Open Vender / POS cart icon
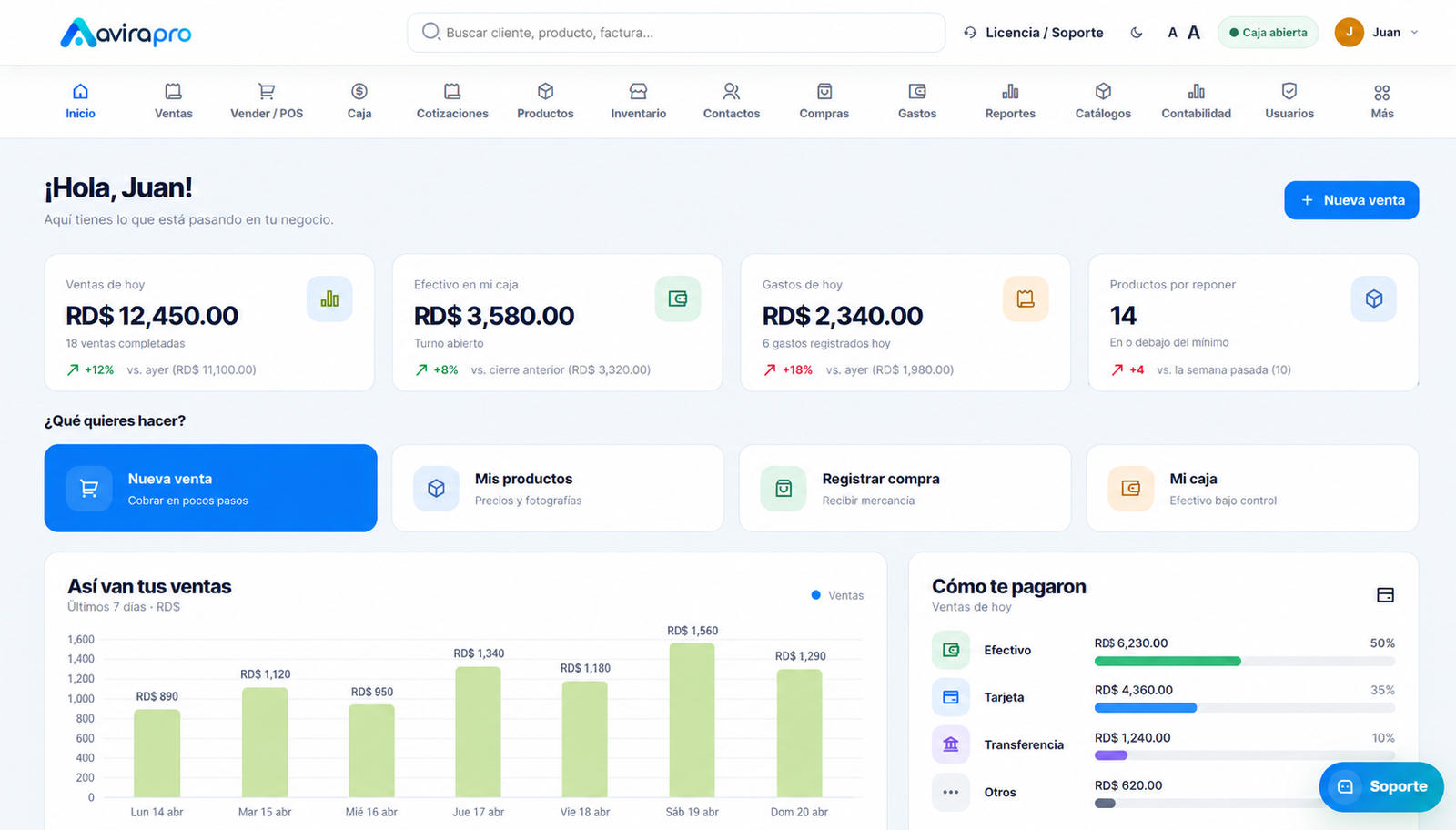The height and width of the screenshot is (830, 1456). click(267, 91)
